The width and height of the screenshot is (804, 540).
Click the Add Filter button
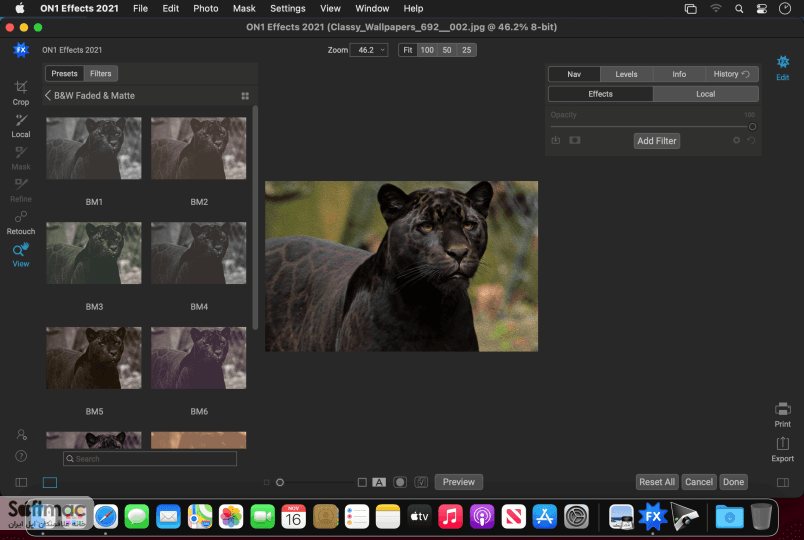(656, 141)
